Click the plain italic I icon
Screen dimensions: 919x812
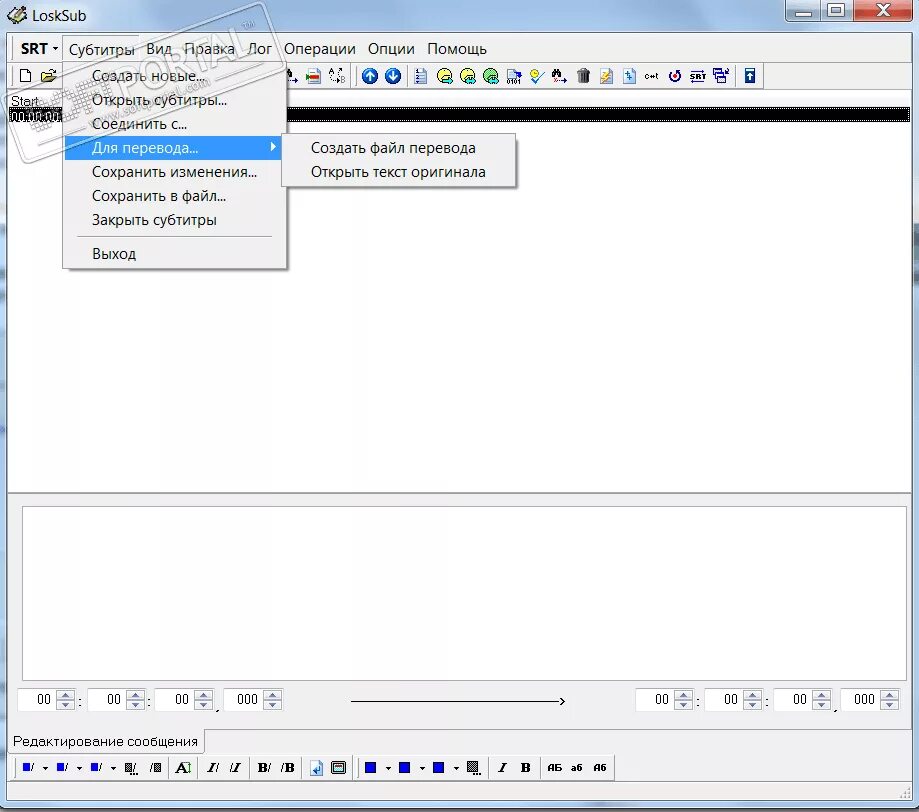pyautogui.click(x=502, y=767)
